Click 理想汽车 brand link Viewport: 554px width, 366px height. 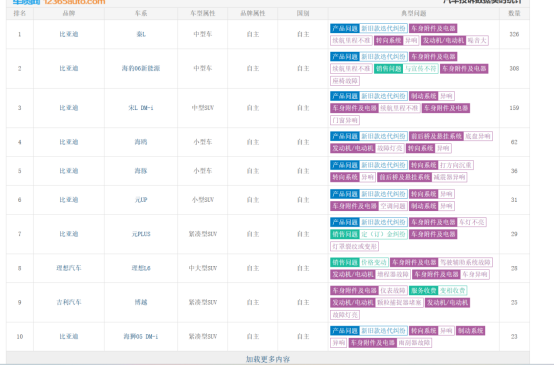pyautogui.click(x=69, y=268)
